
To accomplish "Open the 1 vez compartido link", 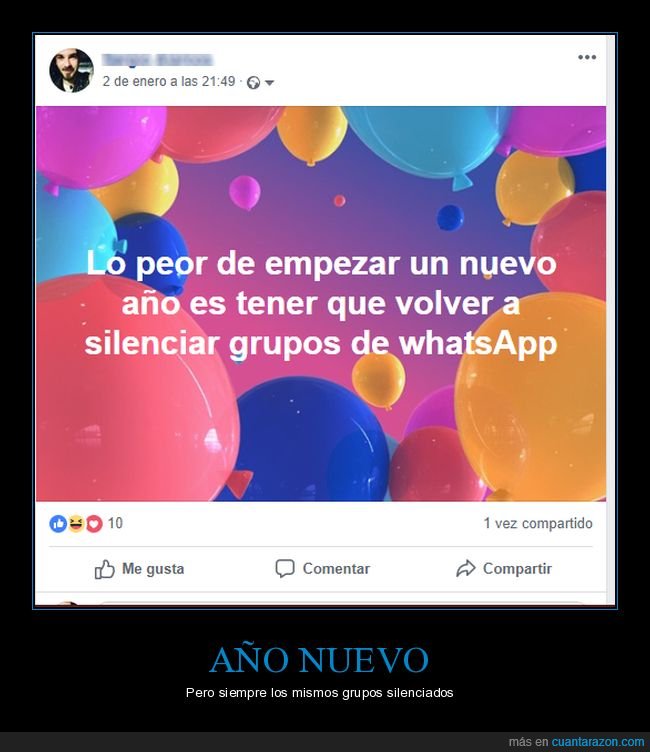I will click(x=538, y=523).
